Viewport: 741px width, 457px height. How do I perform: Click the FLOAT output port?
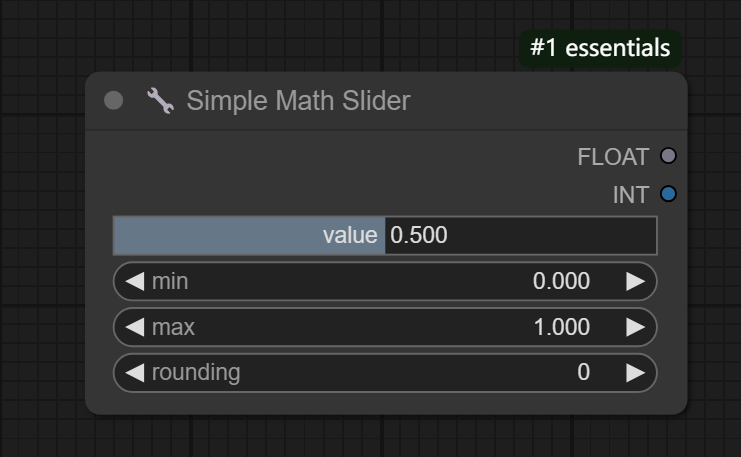668,156
